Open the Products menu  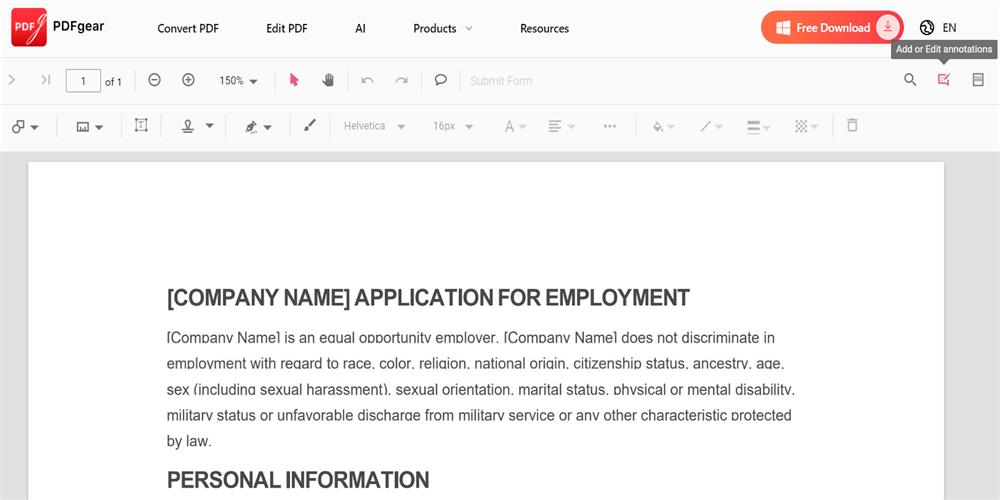tap(443, 28)
